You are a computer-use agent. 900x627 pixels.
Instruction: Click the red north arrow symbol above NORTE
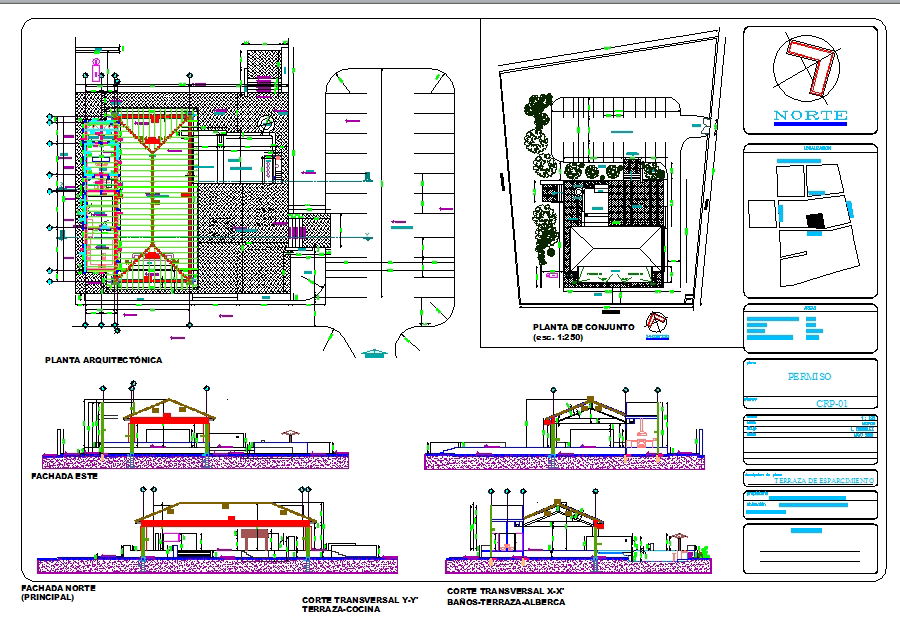(x=809, y=68)
